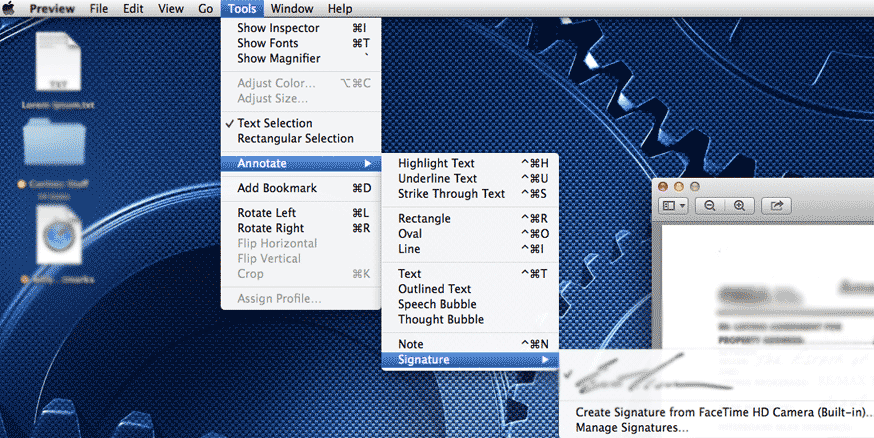Select the TXT file icon on desktop
The image size is (874, 438).
click(x=56, y=62)
